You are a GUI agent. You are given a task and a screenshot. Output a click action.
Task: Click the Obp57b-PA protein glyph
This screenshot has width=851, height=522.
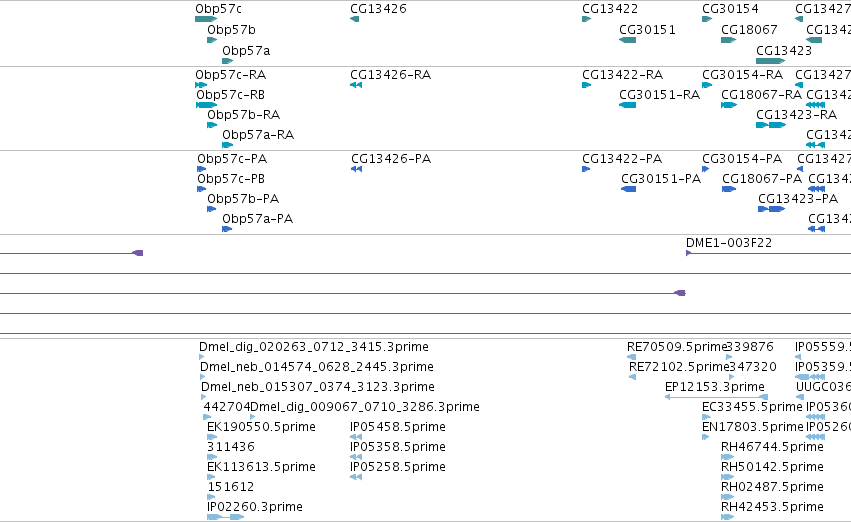point(212,209)
